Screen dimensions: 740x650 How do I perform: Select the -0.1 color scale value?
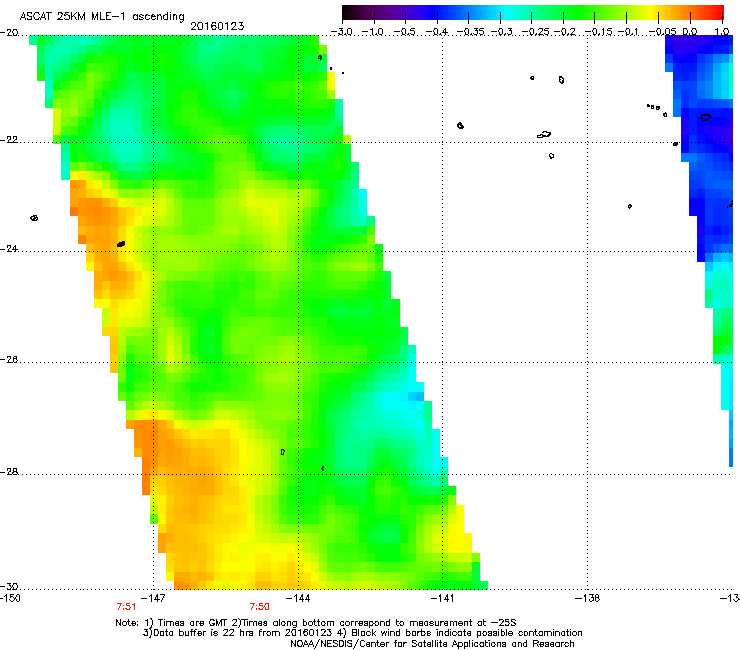pos(628,32)
